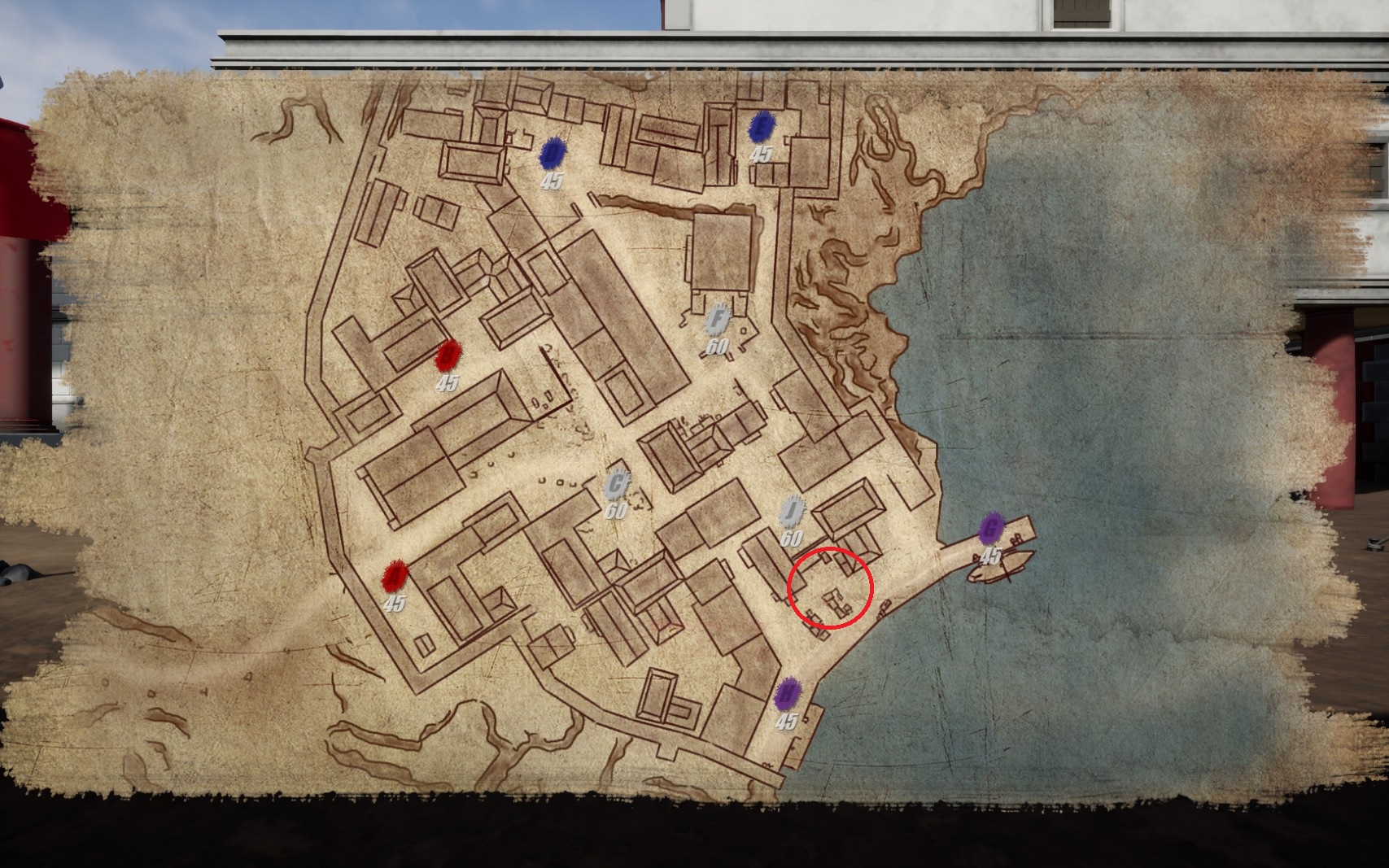This screenshot has height=868, width=1389.
Task: Select the red A capture point marker
Action: pyautogui.click(x=395, y=576)
